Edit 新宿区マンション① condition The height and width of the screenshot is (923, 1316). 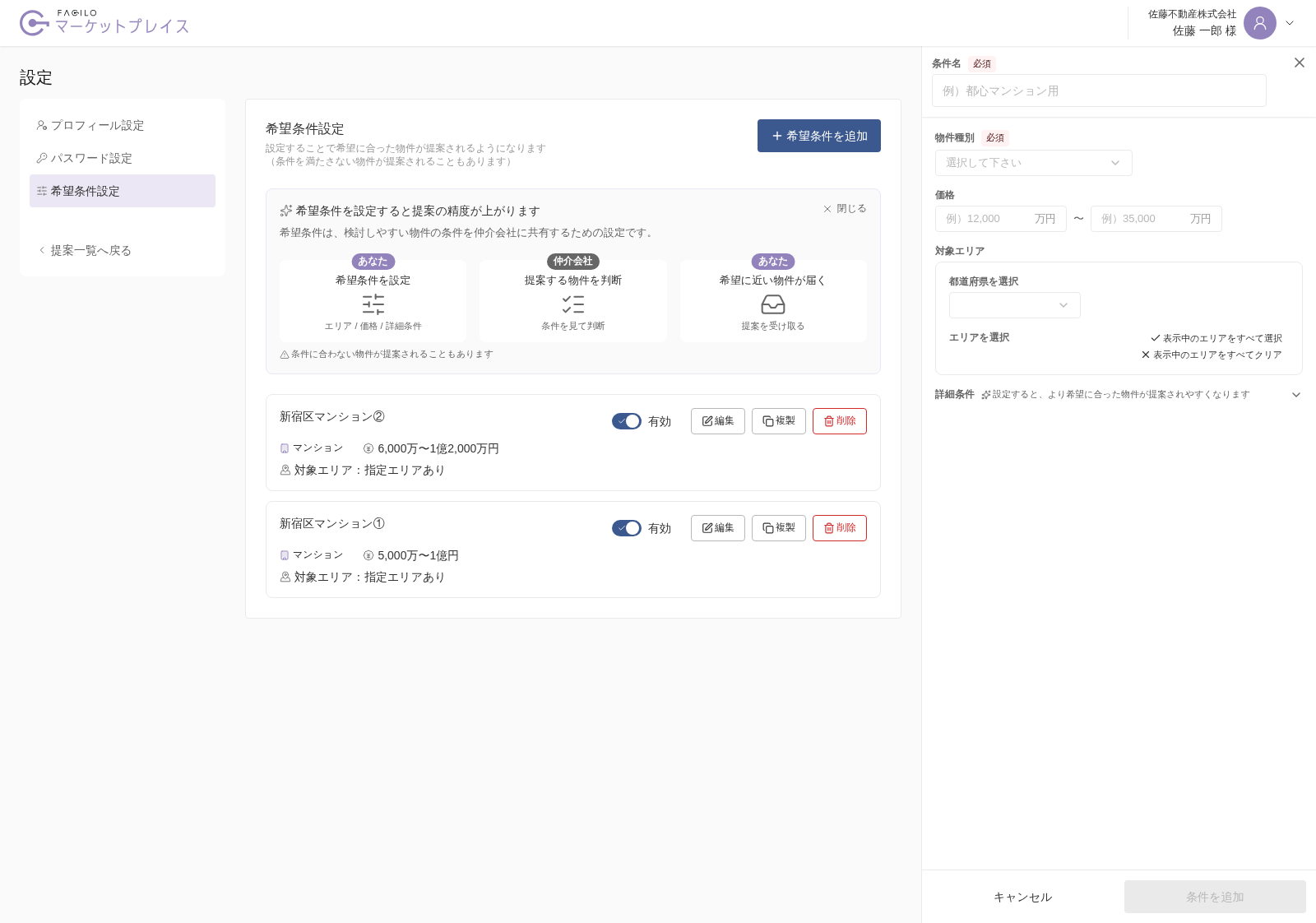point(718,528)
